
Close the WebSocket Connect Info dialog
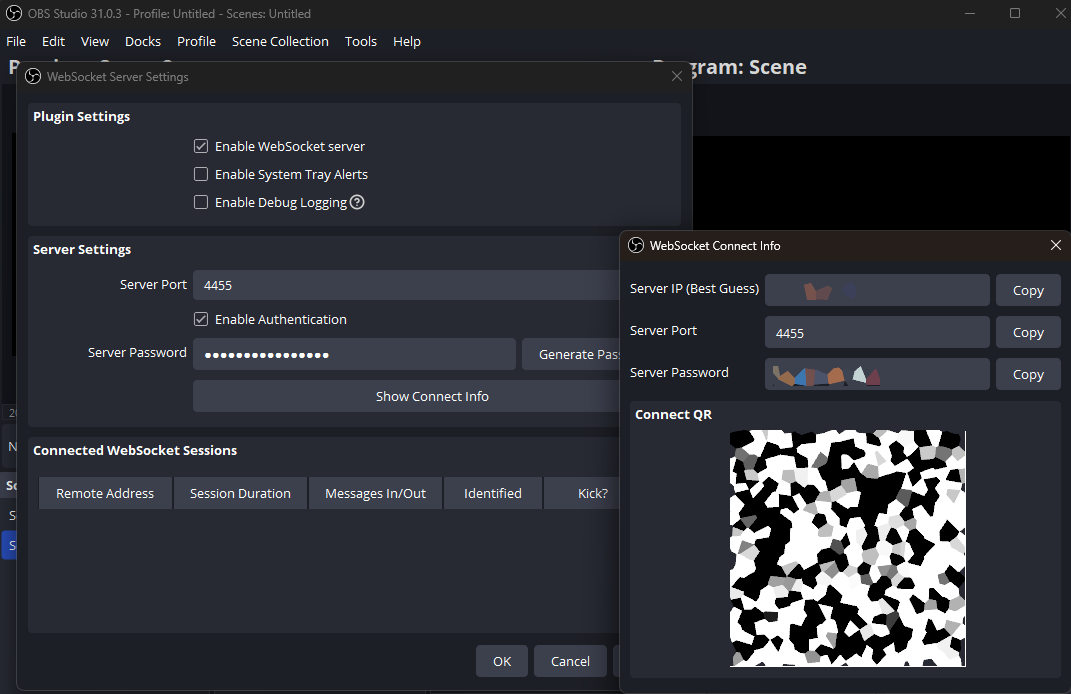[1055, 245]
